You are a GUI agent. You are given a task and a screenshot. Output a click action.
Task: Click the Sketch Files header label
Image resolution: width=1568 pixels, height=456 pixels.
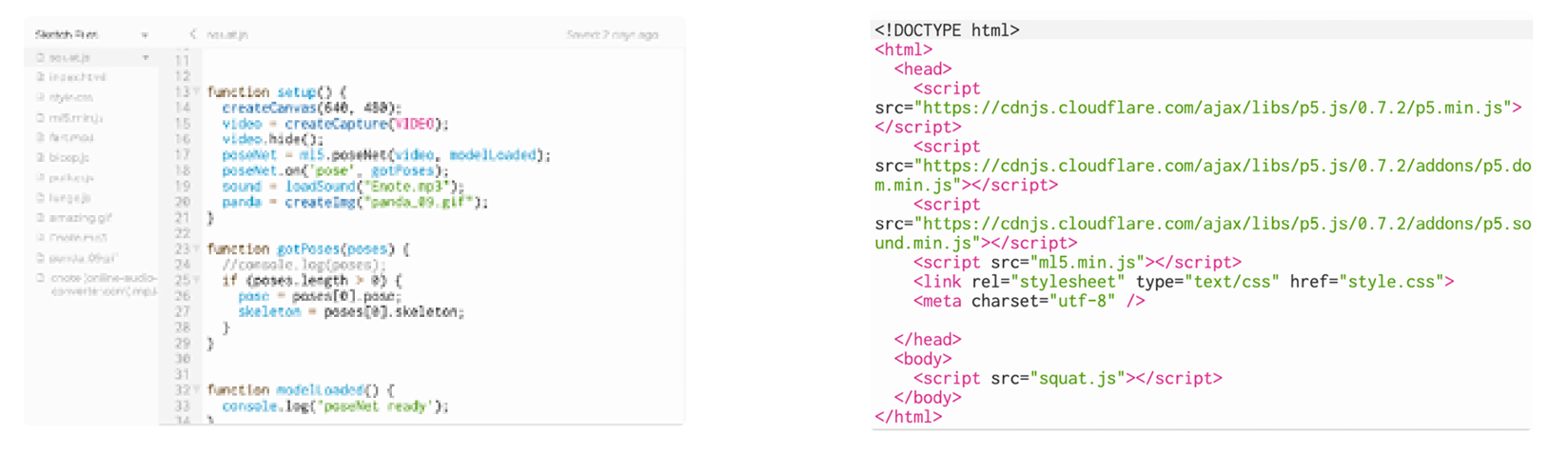pyautogui.click(x=67, y=35)
